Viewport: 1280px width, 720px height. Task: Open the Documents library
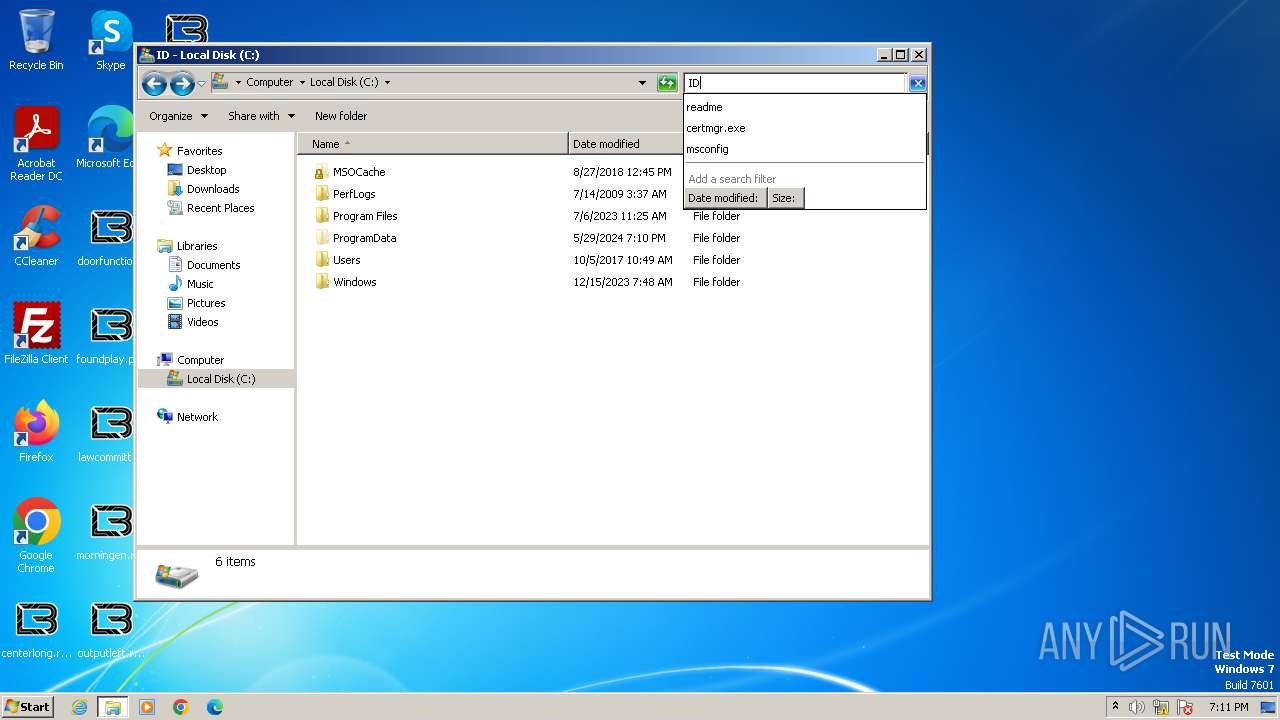pyautogui.click(x=213, y=265)
